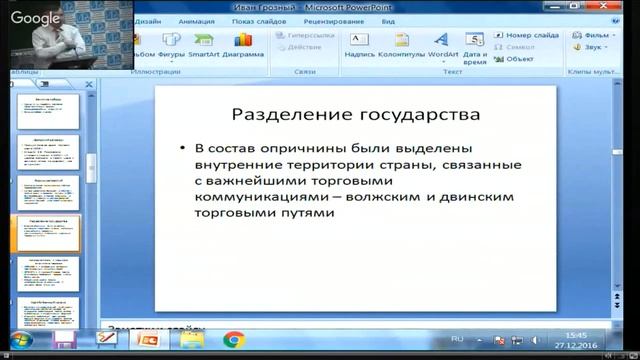Open Колонтитулы header and footer
The image size is (640, 360).
401,45
